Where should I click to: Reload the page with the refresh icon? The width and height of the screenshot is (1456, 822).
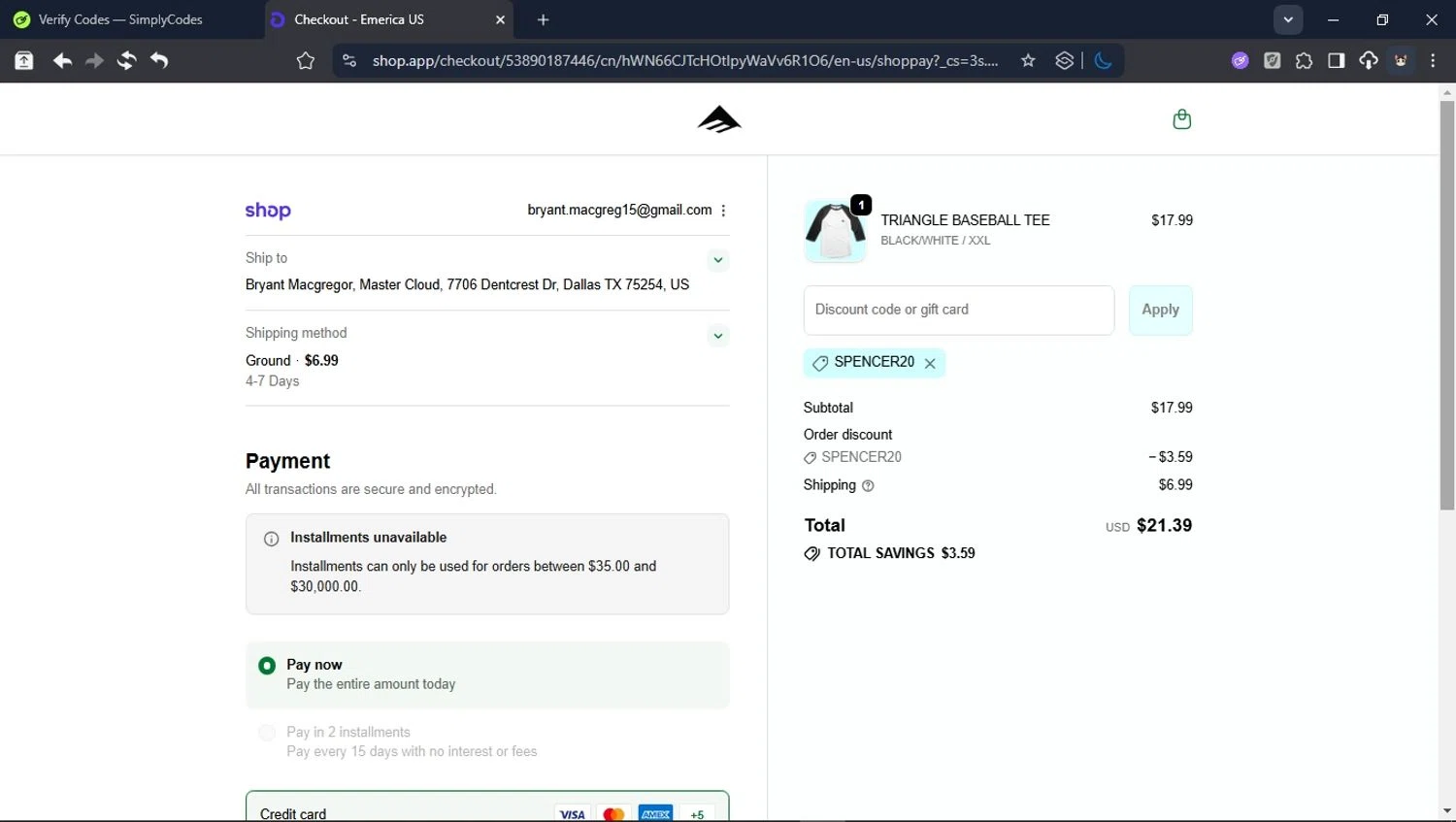126,61
